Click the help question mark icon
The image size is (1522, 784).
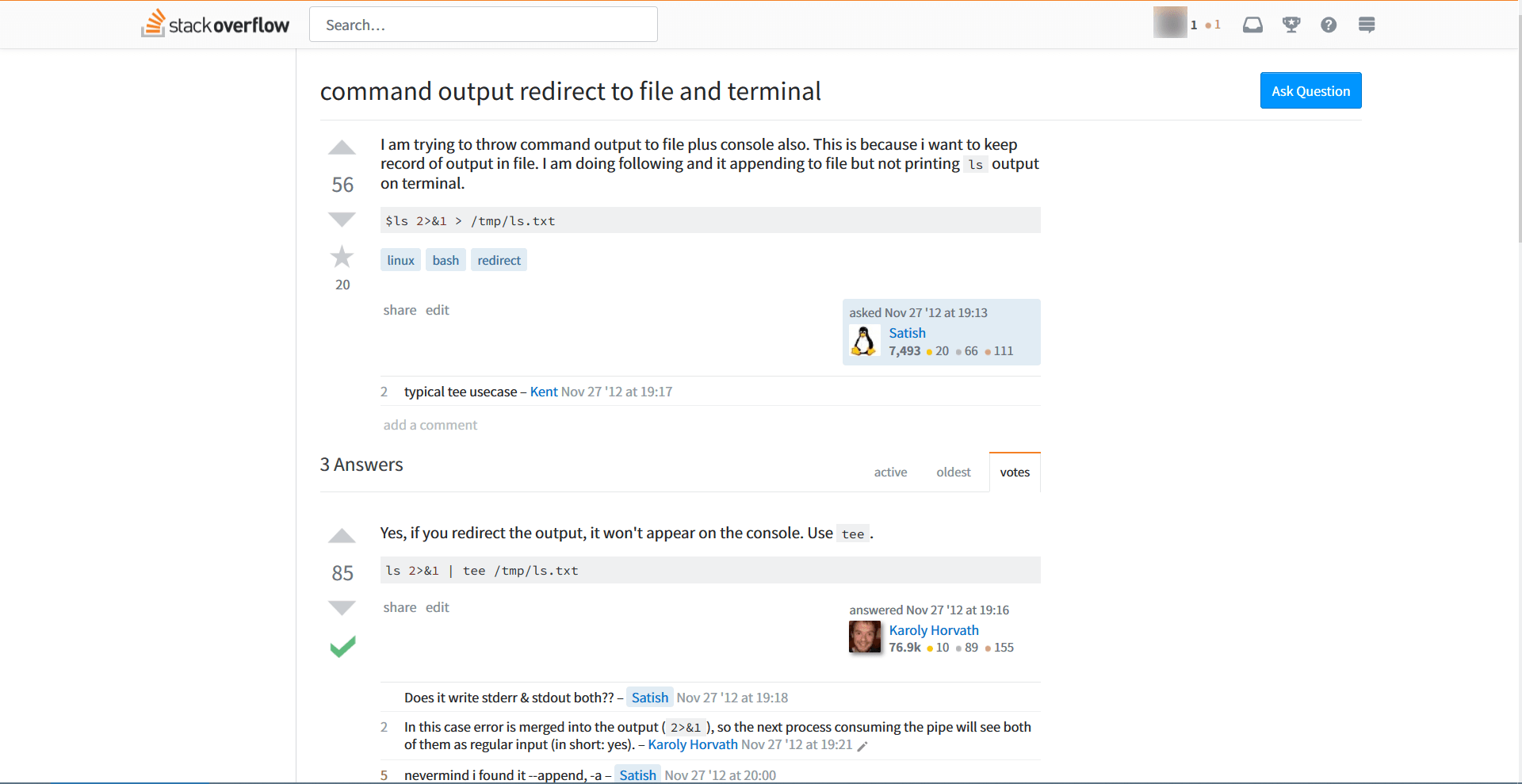coord(1329,25)
